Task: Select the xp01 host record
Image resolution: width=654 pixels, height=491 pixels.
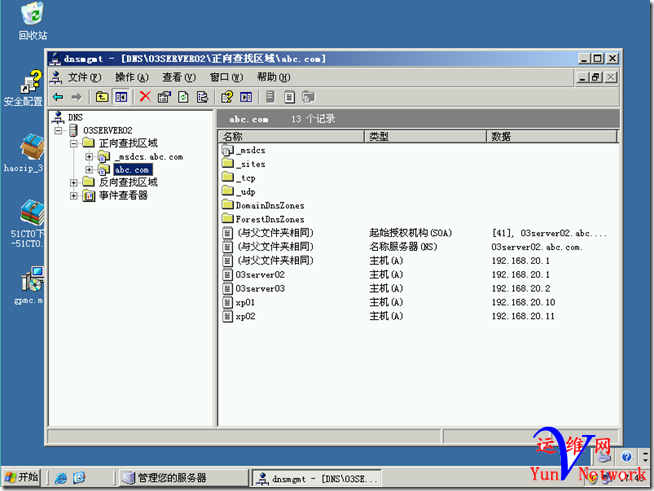Action: pyautogui.click(x=417, y=302)
